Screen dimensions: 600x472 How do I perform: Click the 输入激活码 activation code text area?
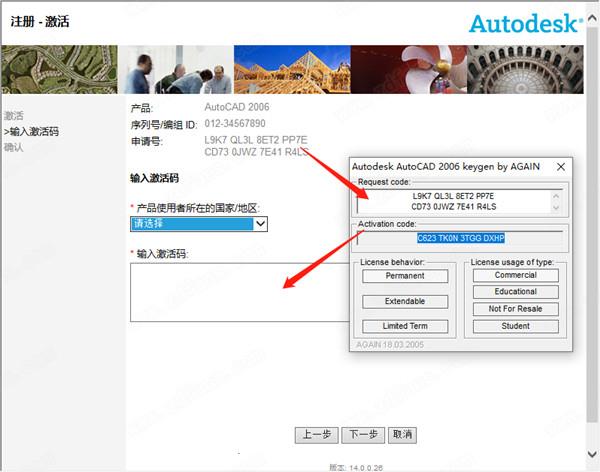pos(240,292)
